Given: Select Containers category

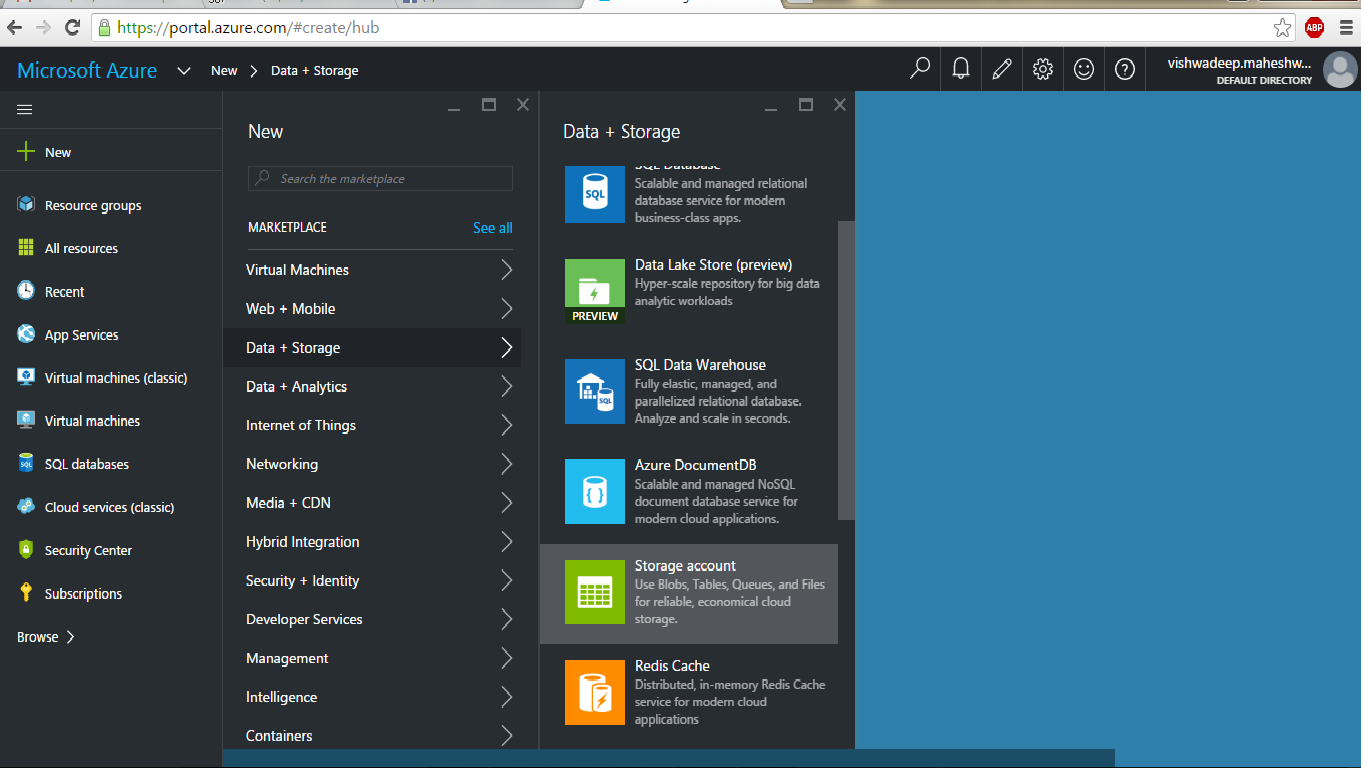Looking at the screenshot, I should point(372,735).
